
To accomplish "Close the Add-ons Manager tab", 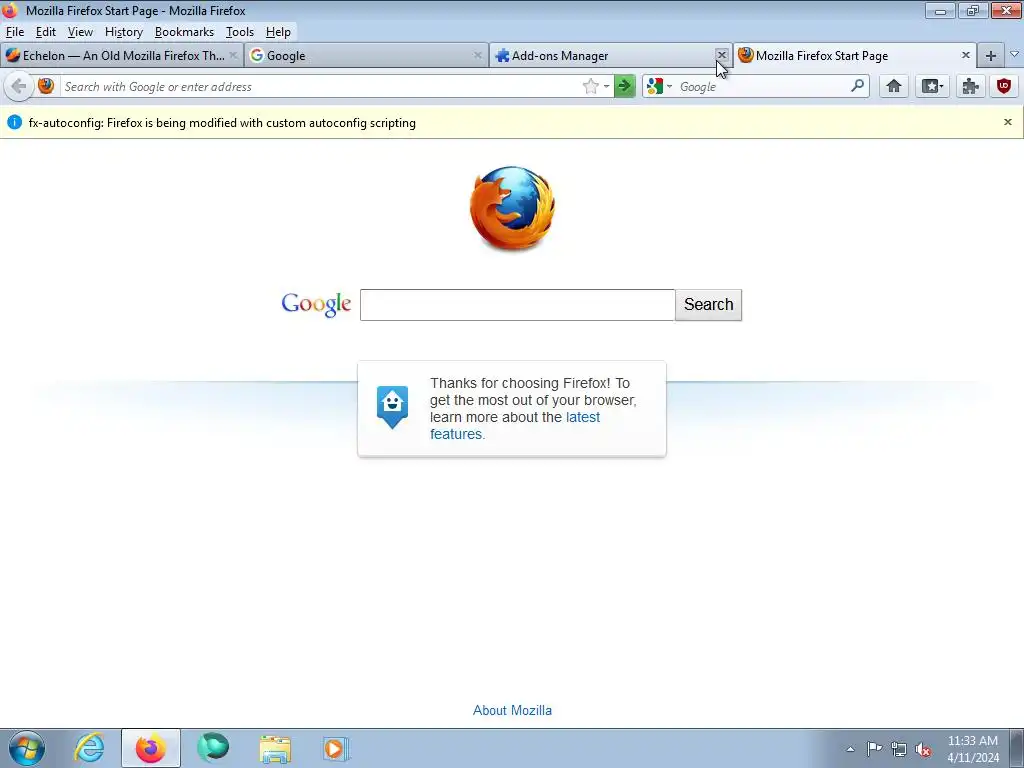I will [x=722, y=56].
